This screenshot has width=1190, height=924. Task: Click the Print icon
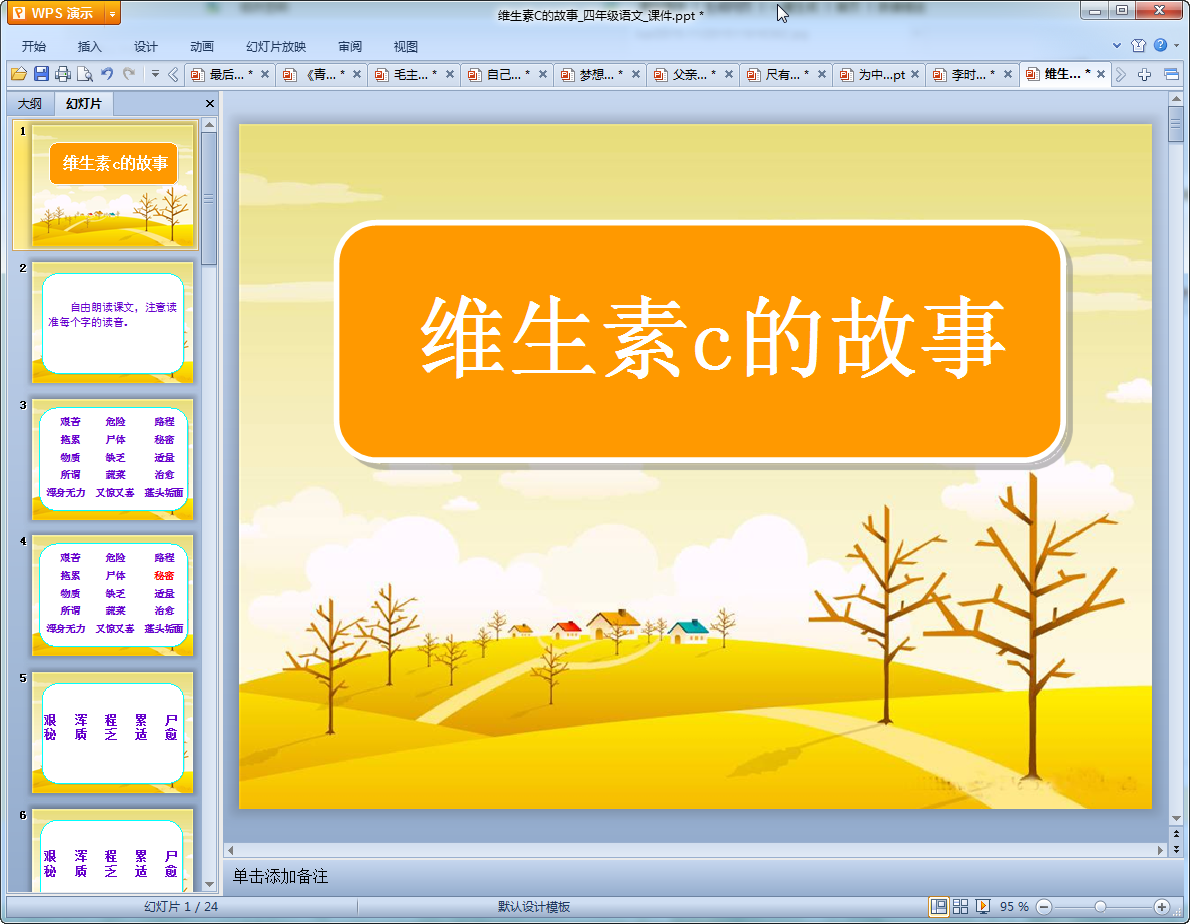point(63,74)
